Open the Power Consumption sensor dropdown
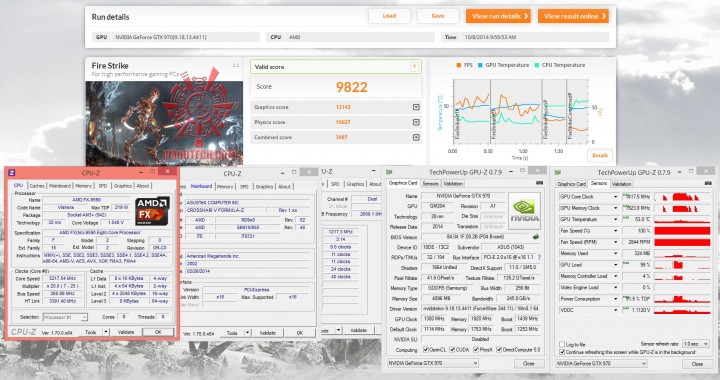 coord(616,299)
